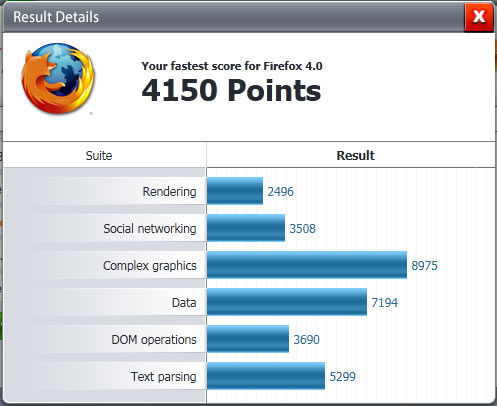Click the Text parsing suite label
This screenshot has width=497, height=406.
[163, 377]
